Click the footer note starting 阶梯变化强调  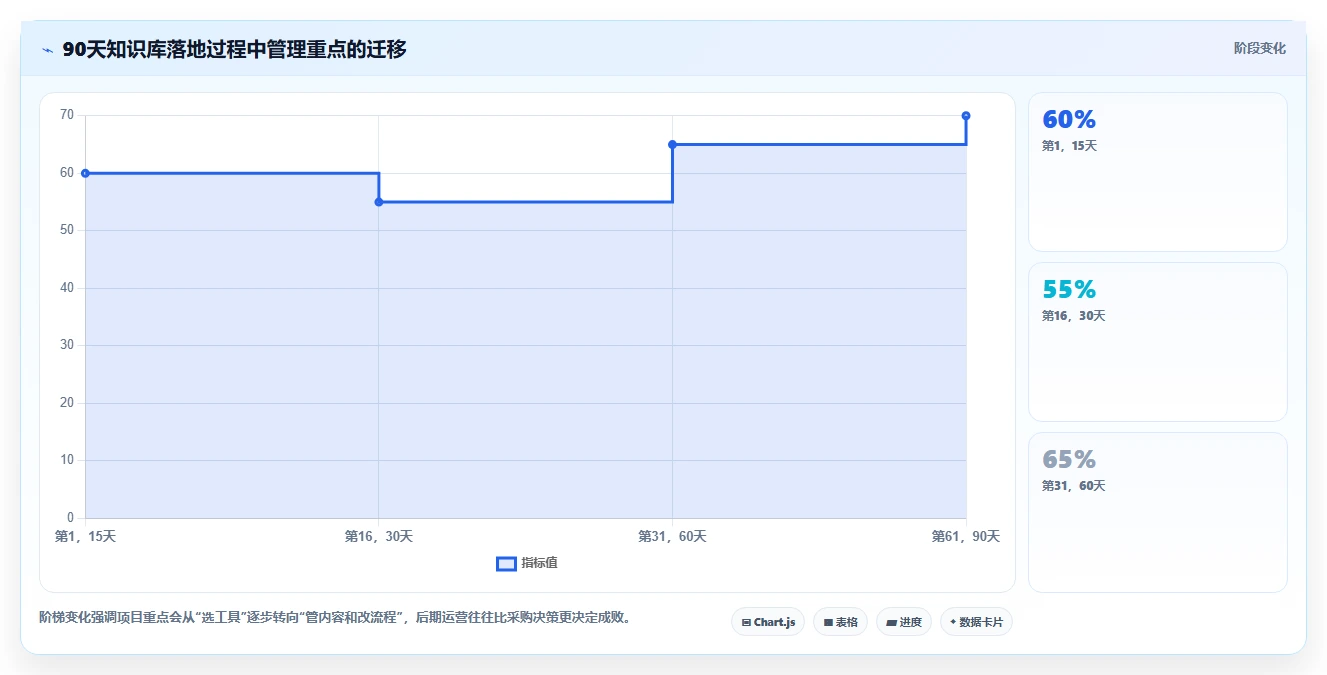coord(335,618)
